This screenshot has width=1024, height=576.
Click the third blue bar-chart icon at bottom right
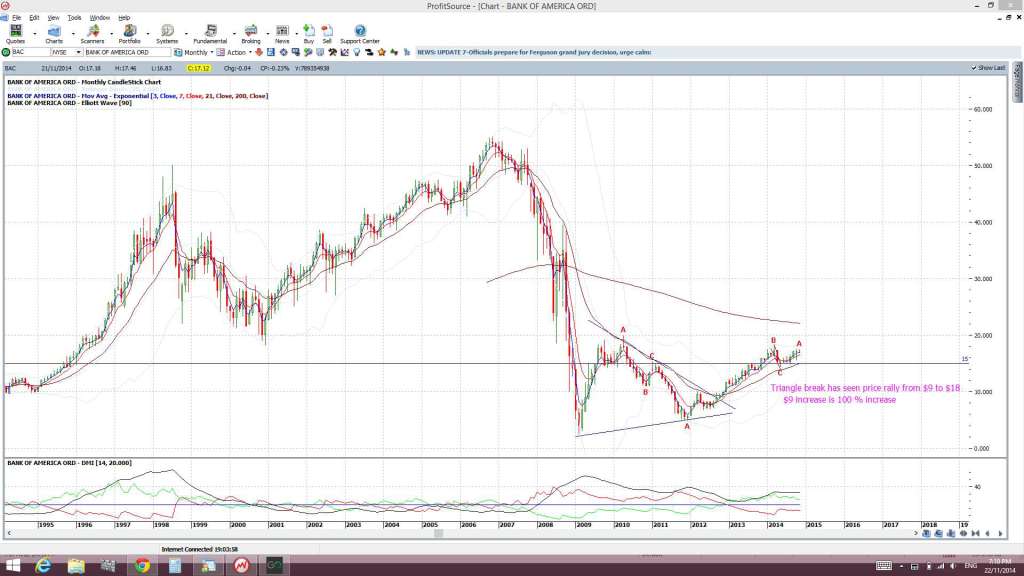tap(951, 534)
